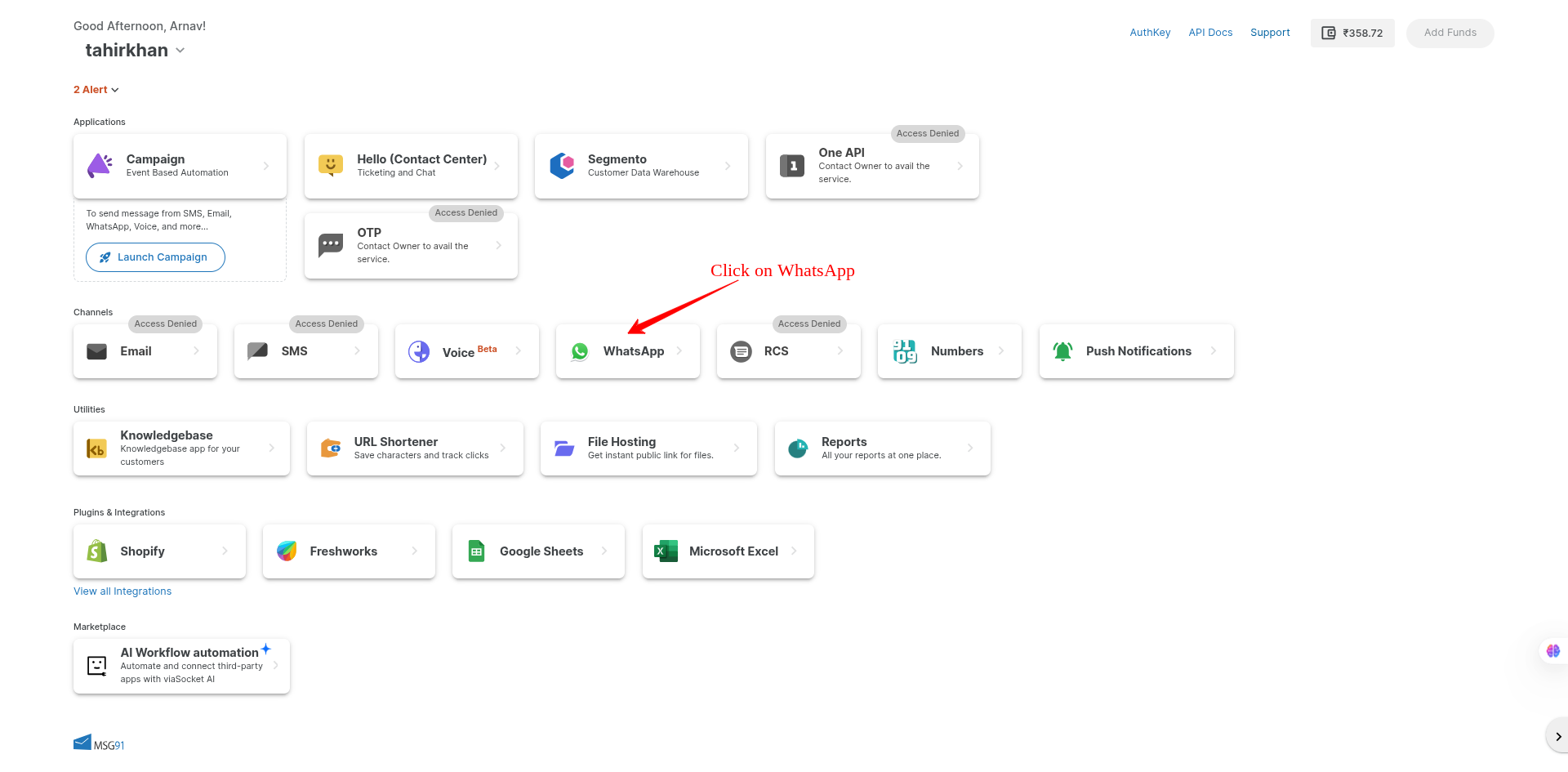
Task: Click the Access Denied badge on SMS
Action: click(327, 324)
